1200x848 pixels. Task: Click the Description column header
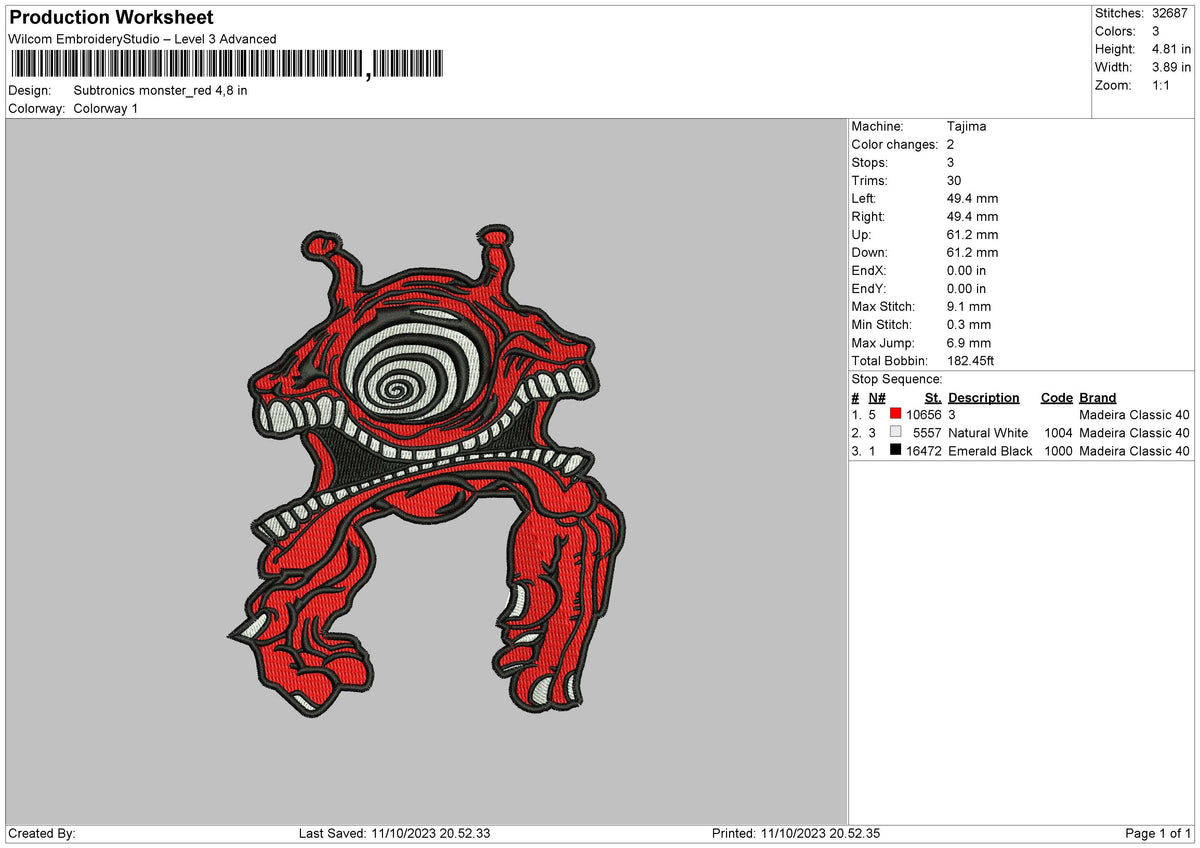point(984,398)
